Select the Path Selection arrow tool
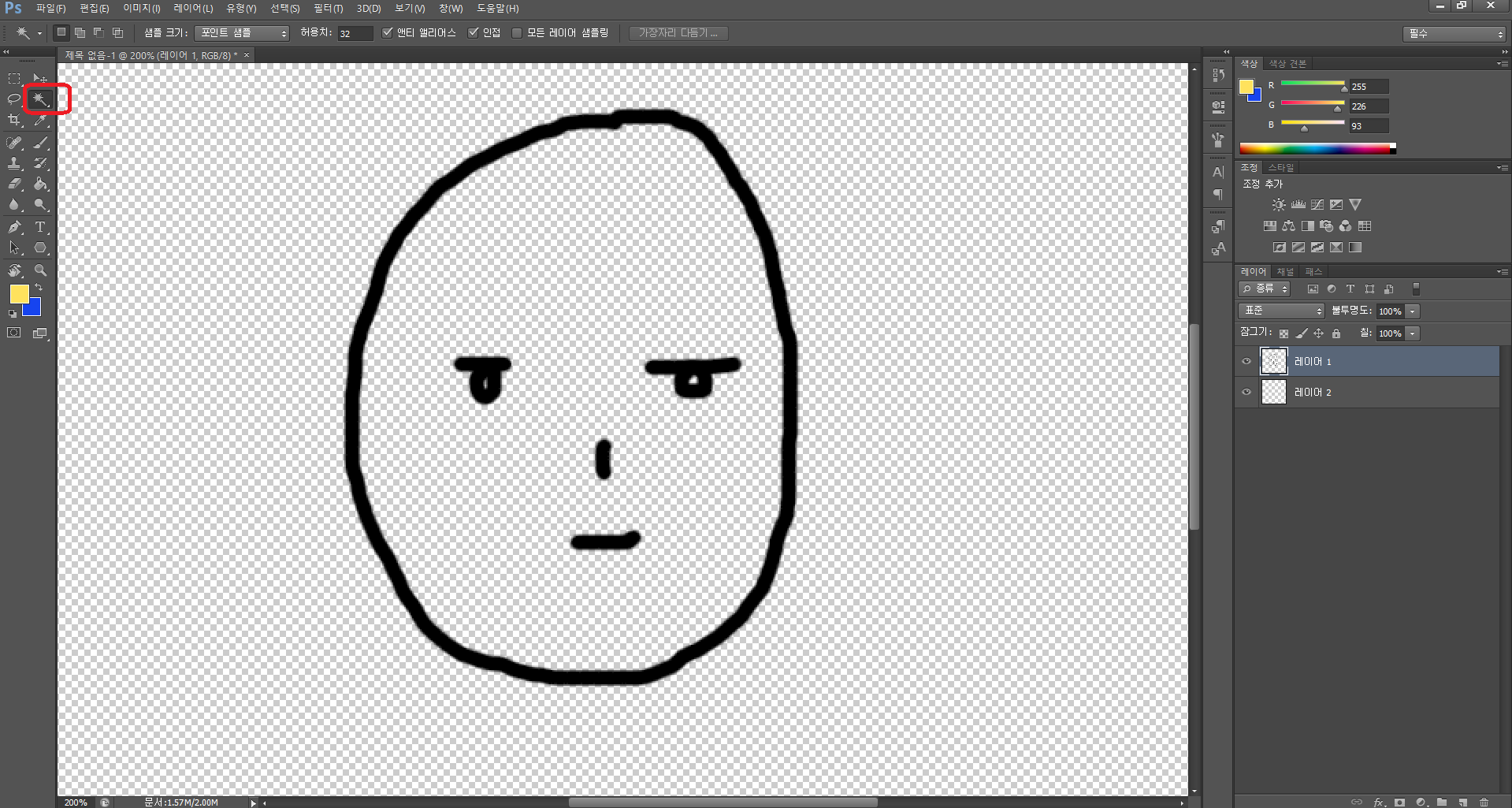This screenshot has width=1512, height=808. coord(14,248)
